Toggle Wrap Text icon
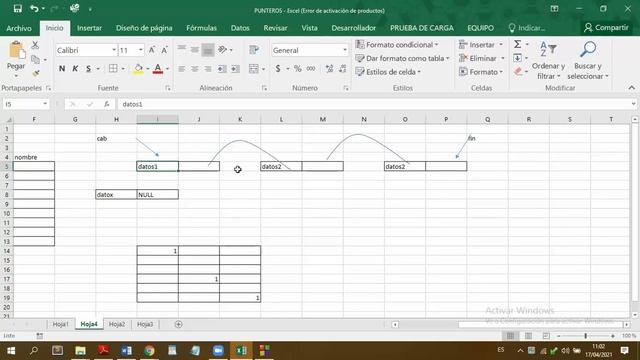The height and width of the screenshot is (360, 640). 254,50
